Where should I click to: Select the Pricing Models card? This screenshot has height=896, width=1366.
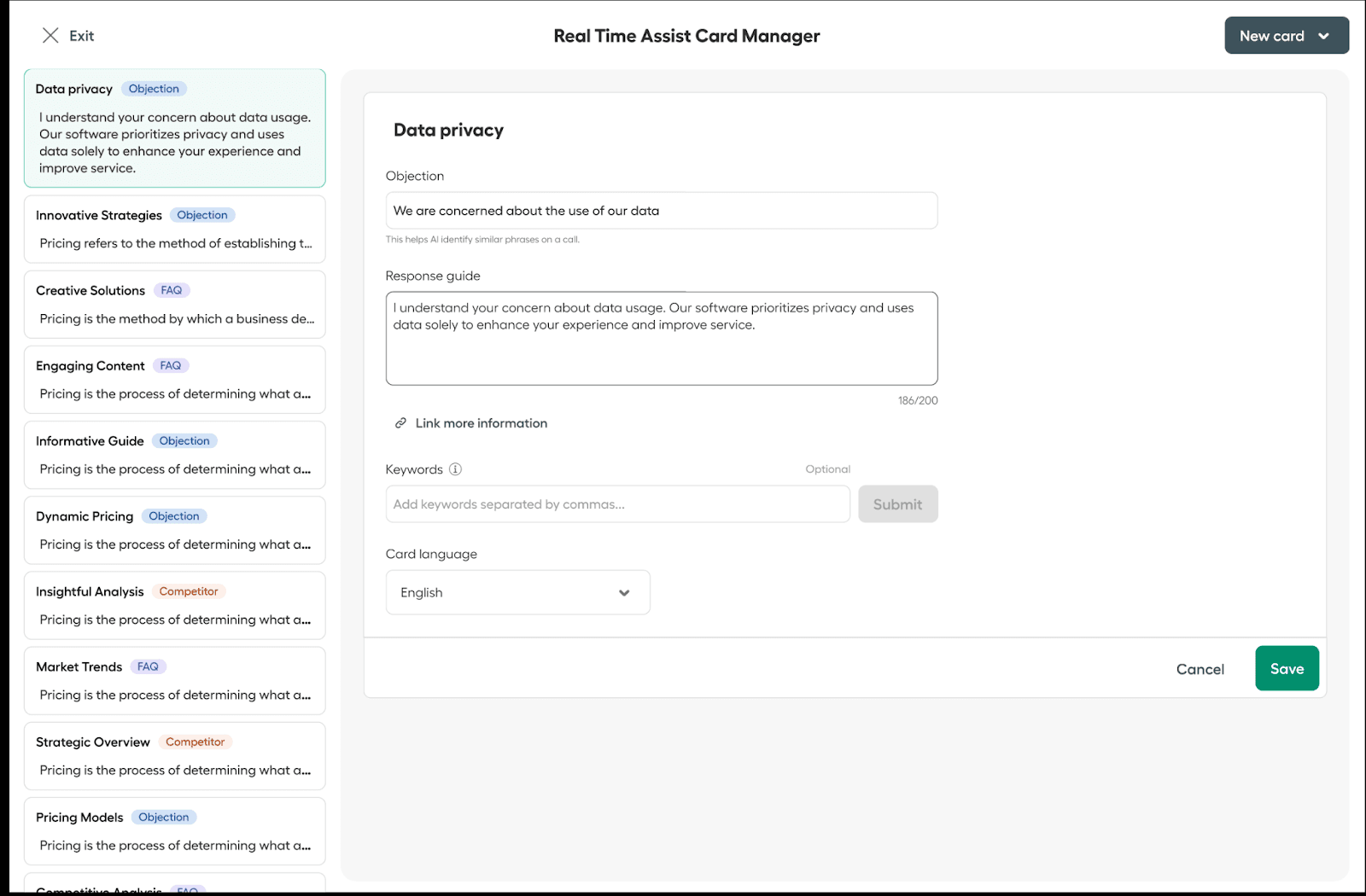[174, 831]
